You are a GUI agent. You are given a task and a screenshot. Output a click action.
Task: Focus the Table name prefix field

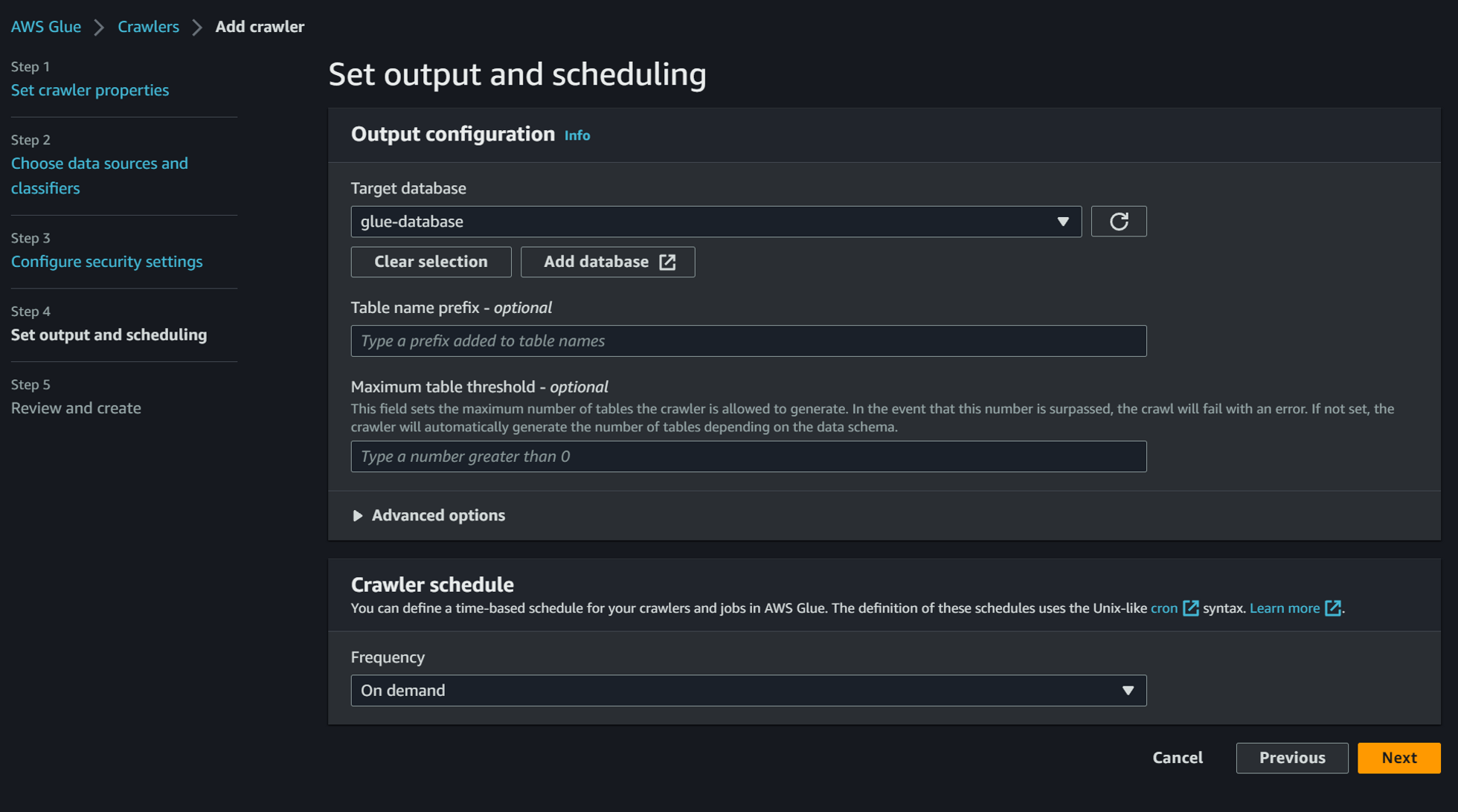coord(748,341)
